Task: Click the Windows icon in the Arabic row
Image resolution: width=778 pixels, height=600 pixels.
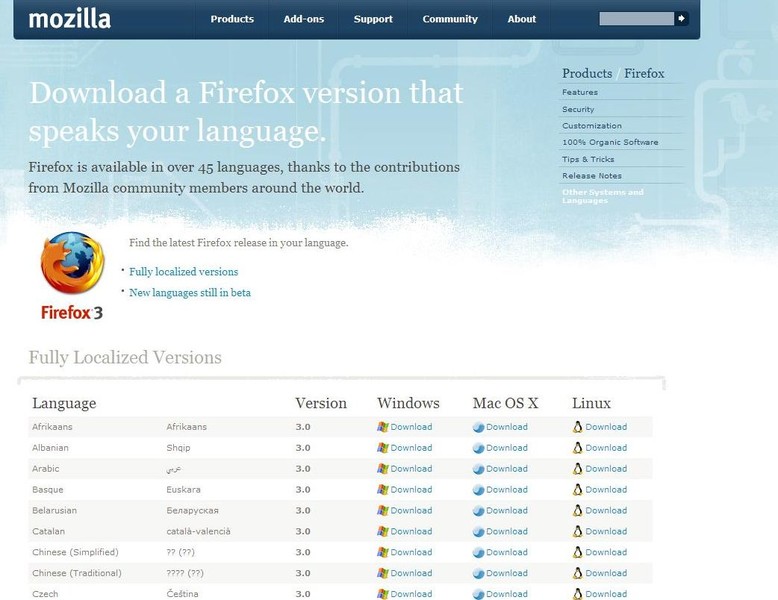Action: 383,468
